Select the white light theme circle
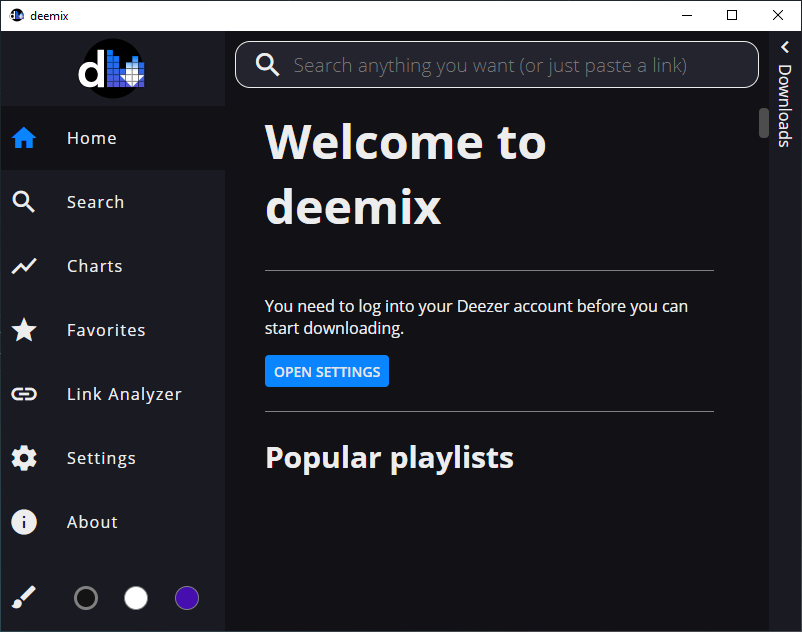The image size is (802, 632). pyautogui.click(x=136, y=598)
